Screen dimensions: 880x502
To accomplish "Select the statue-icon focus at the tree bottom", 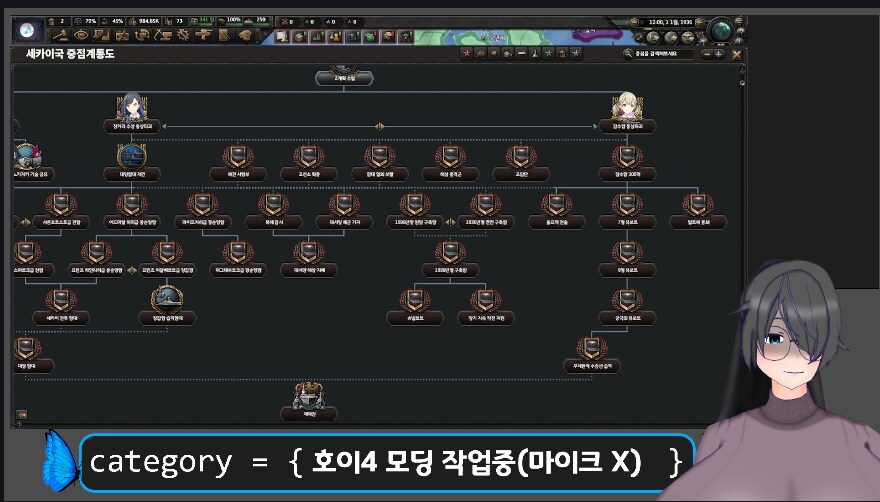I will [304, 396].
